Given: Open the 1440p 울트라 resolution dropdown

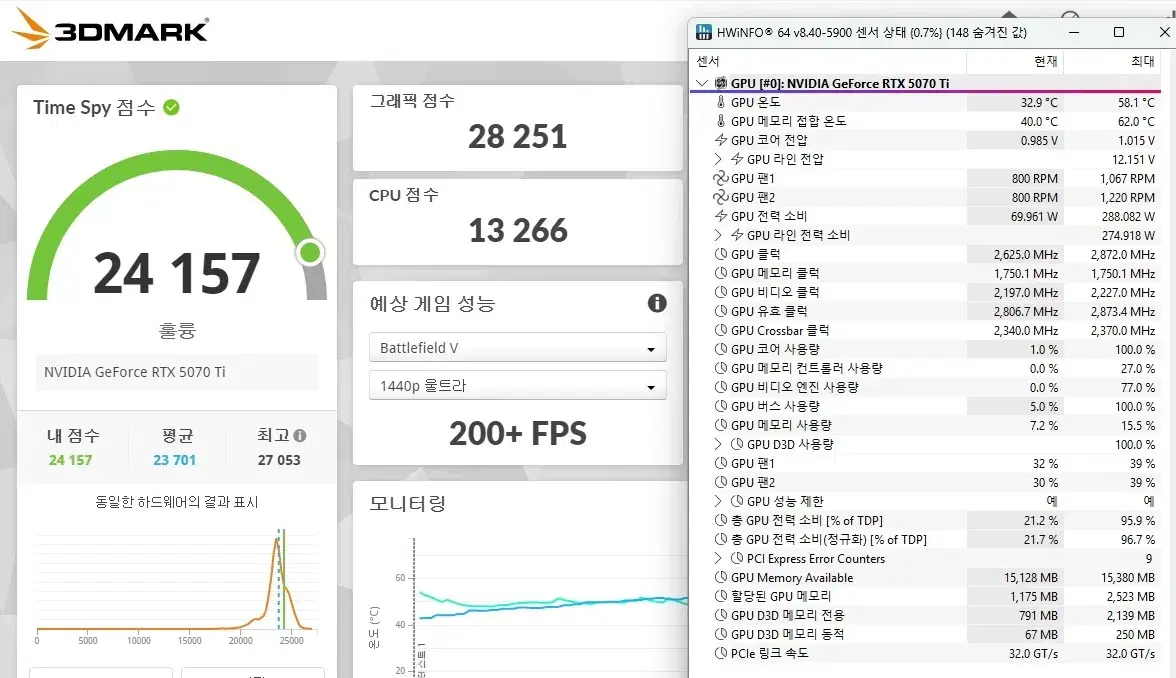Looking at the screenshot, I should [518, 386].
